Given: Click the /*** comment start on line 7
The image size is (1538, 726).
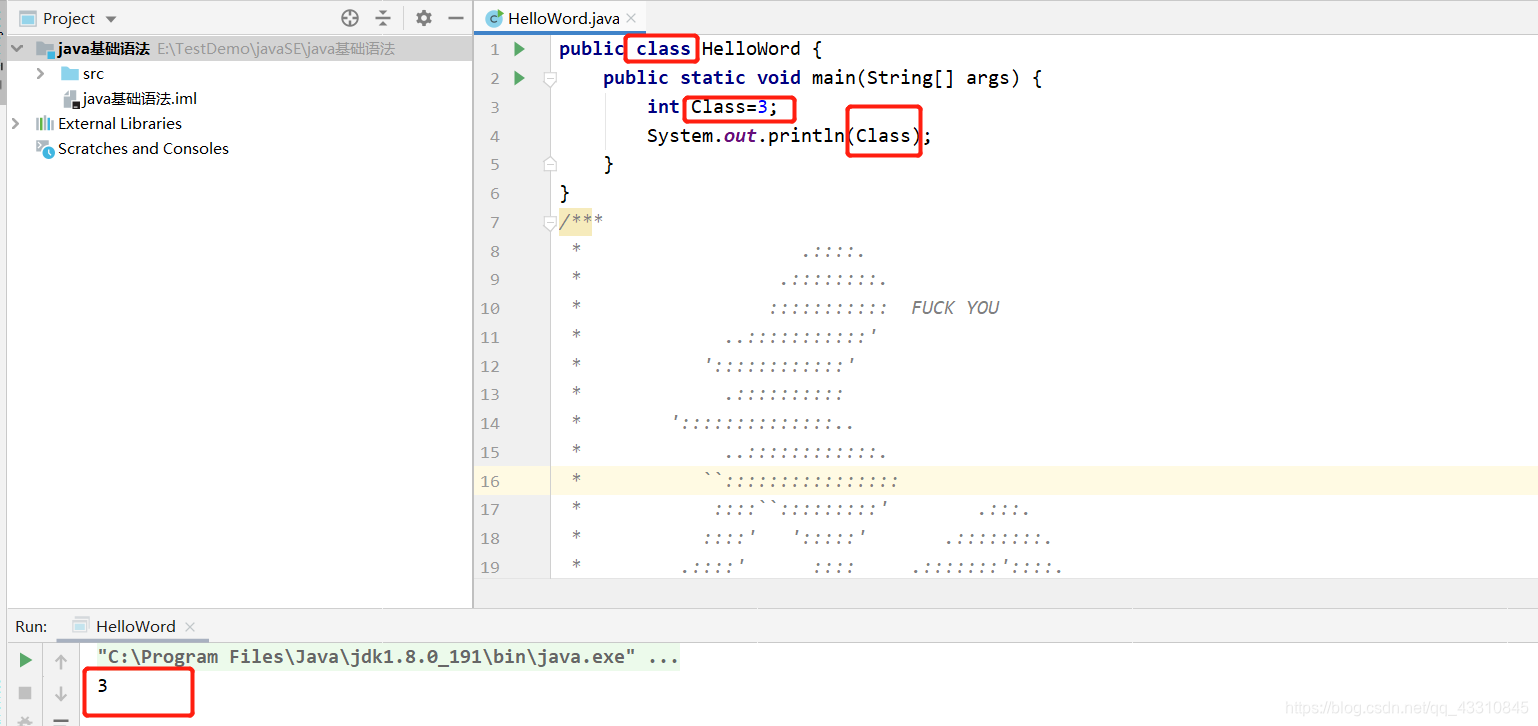Looking at the screenshot, I should coord(581,222).
